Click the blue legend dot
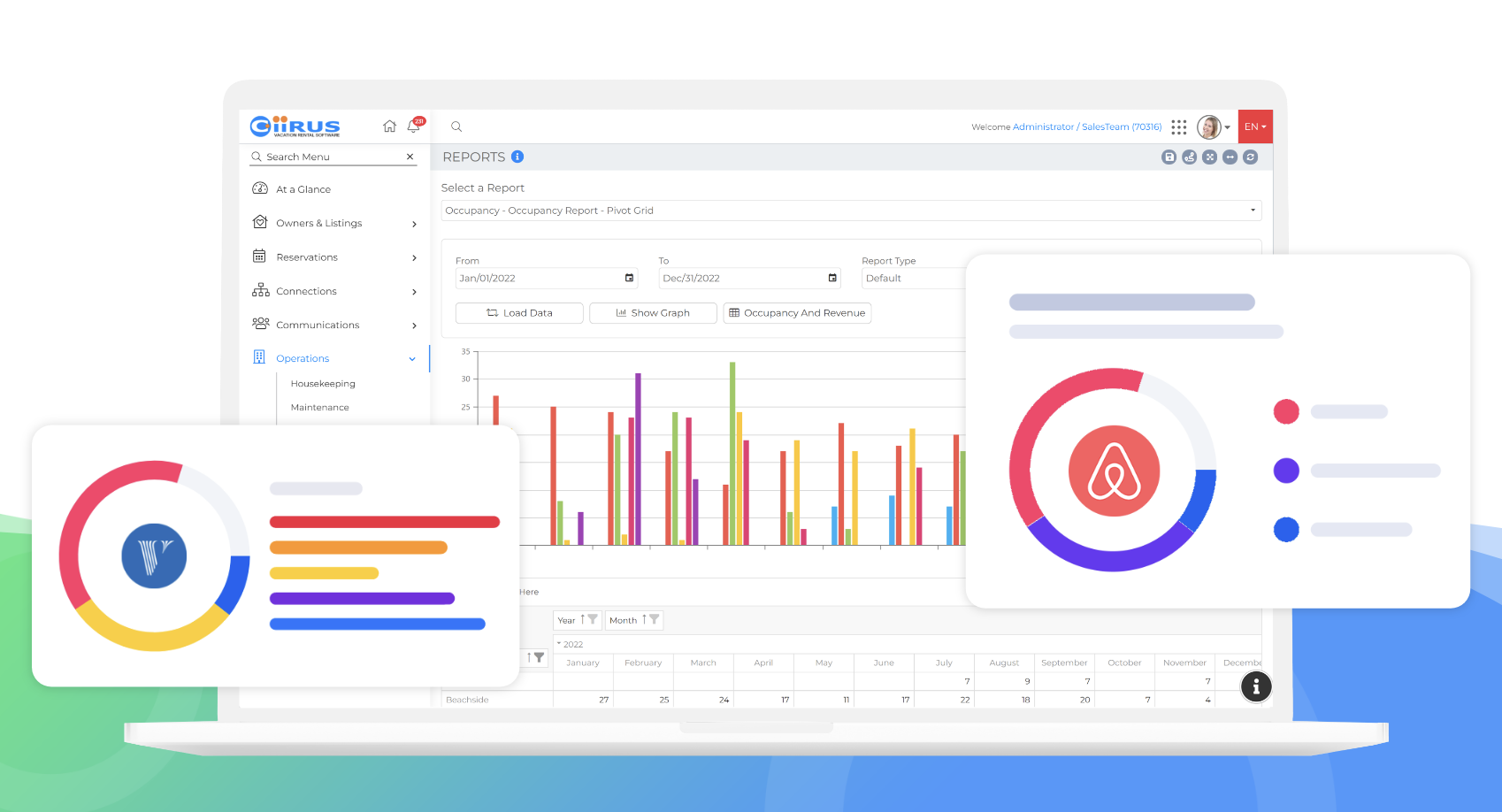This screenshot has height=812, width=1502. (1286, 530)
